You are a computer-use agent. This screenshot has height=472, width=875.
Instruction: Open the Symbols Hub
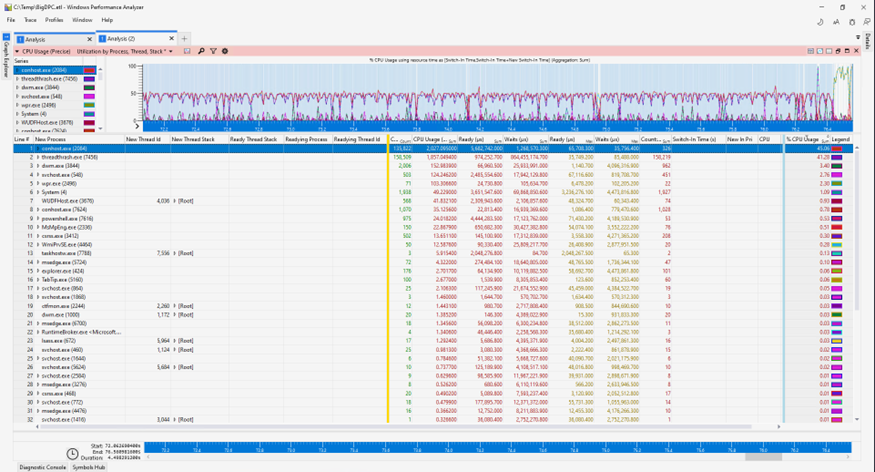(x=88, y=468)
